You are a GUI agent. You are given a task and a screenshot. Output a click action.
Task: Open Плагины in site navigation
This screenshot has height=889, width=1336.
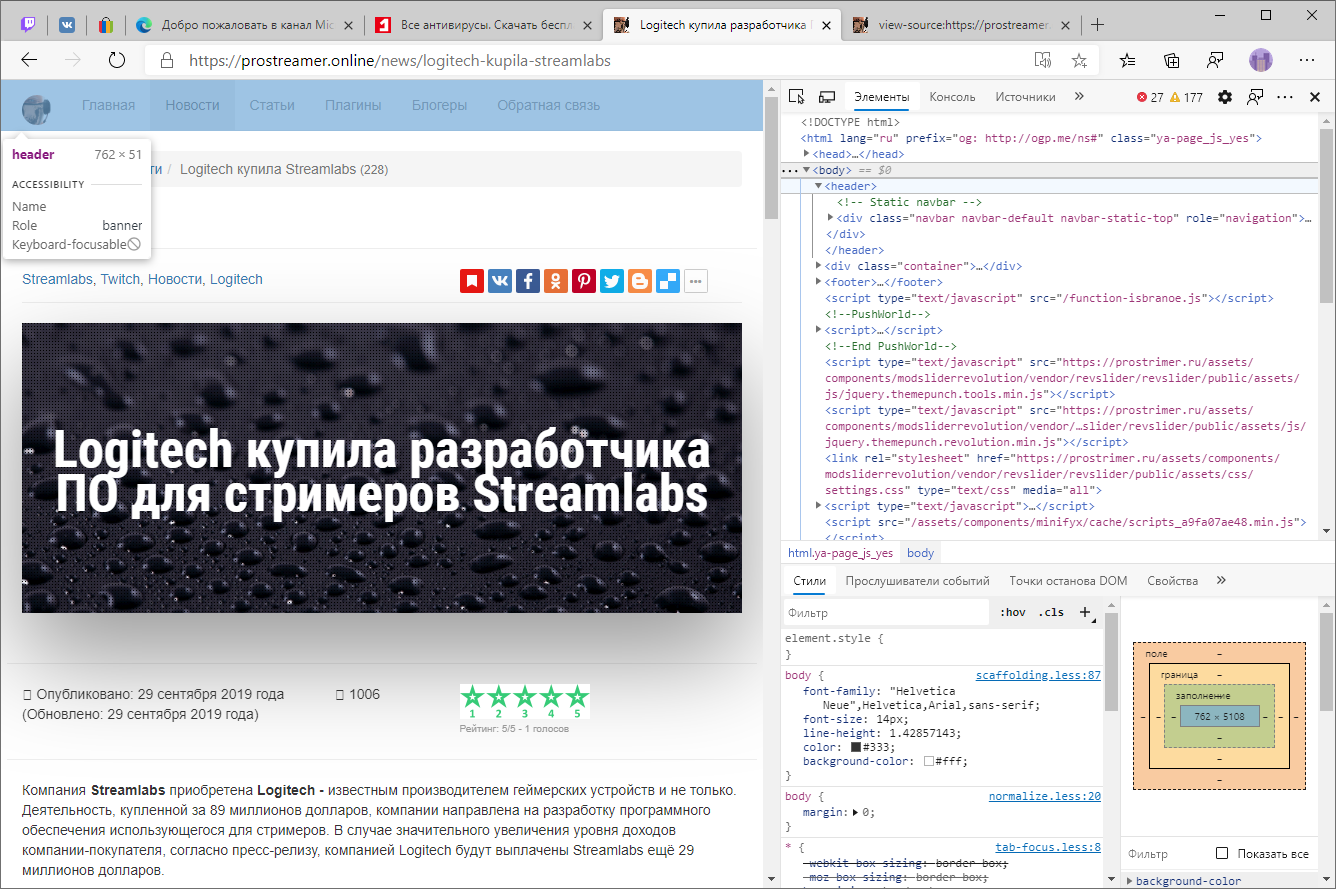coord(353,105)
